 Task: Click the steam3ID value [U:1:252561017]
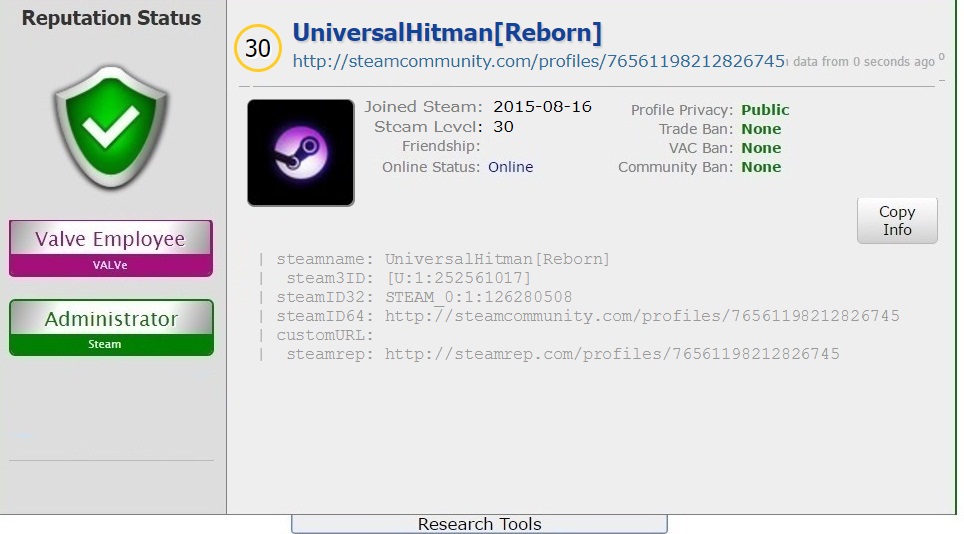click(x=459, y=278)
